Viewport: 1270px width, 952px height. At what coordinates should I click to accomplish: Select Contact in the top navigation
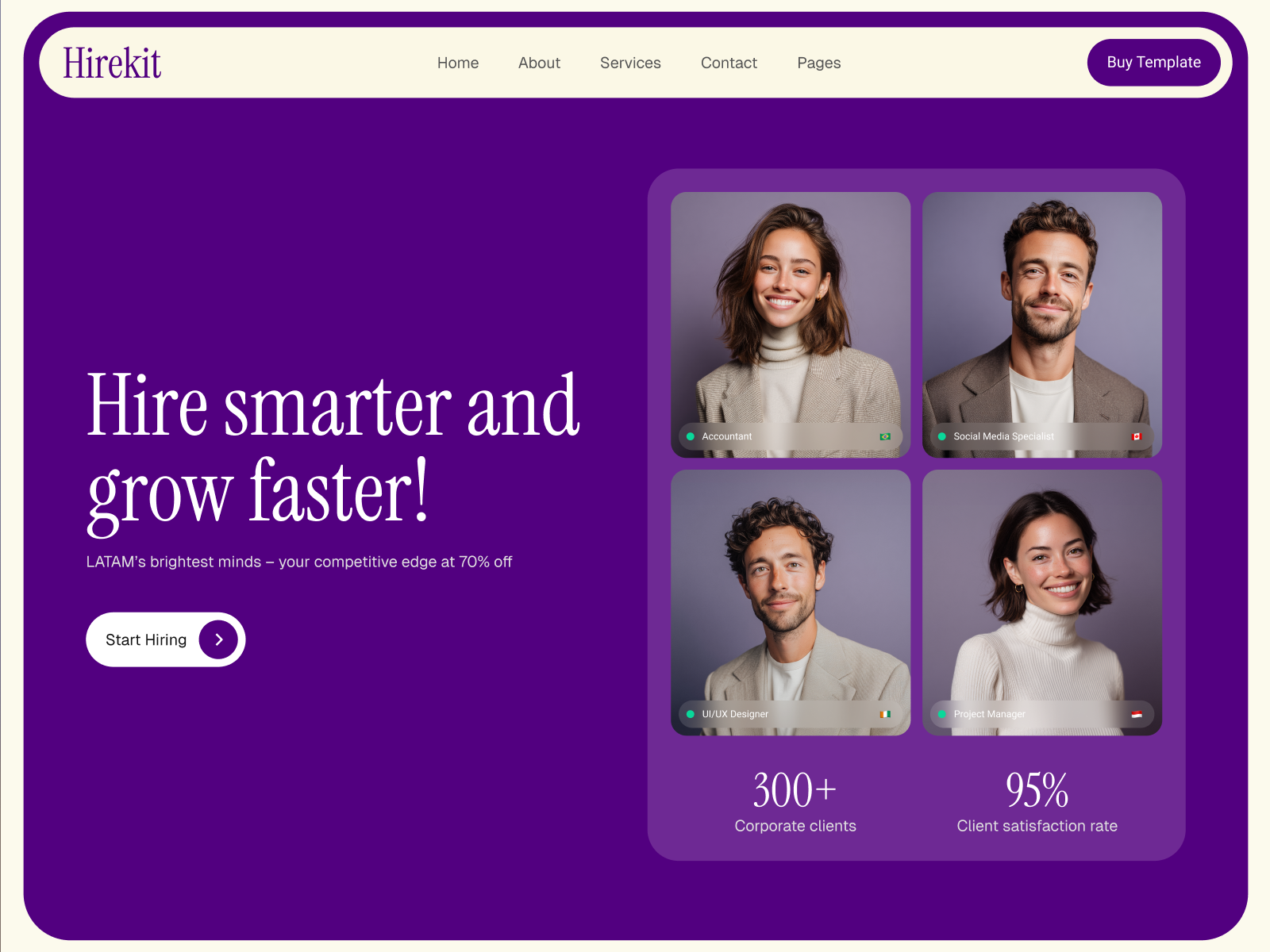tap(729, 63)
